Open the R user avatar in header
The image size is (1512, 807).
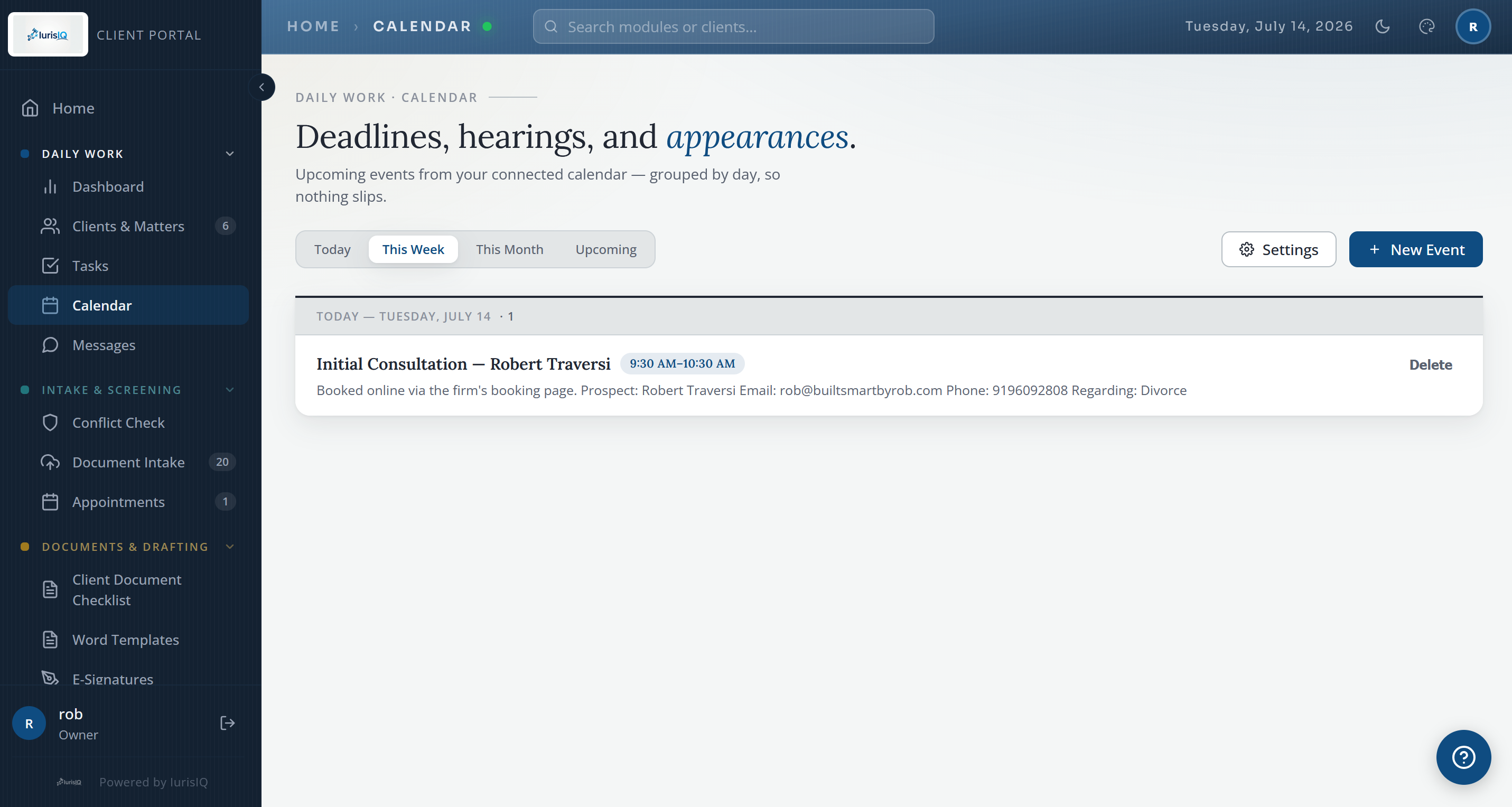(x=1473, y=26)
